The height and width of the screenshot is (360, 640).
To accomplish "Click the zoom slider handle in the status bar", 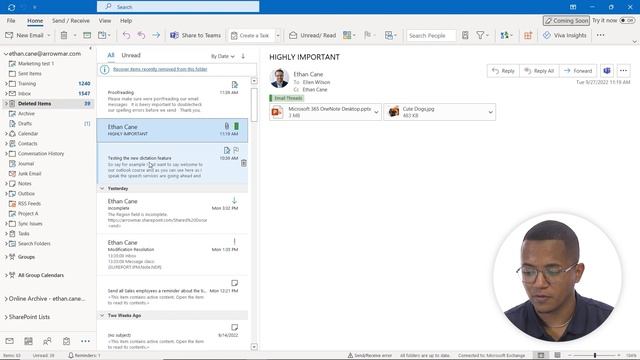I will pos(595,355).
